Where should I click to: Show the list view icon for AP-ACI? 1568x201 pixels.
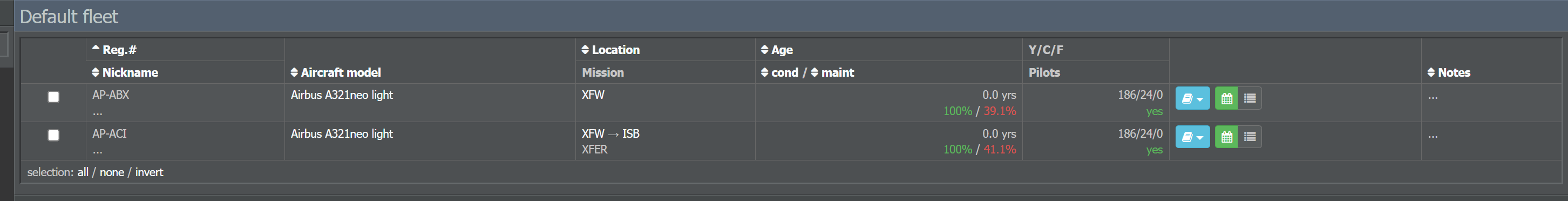click(1250, 137)
